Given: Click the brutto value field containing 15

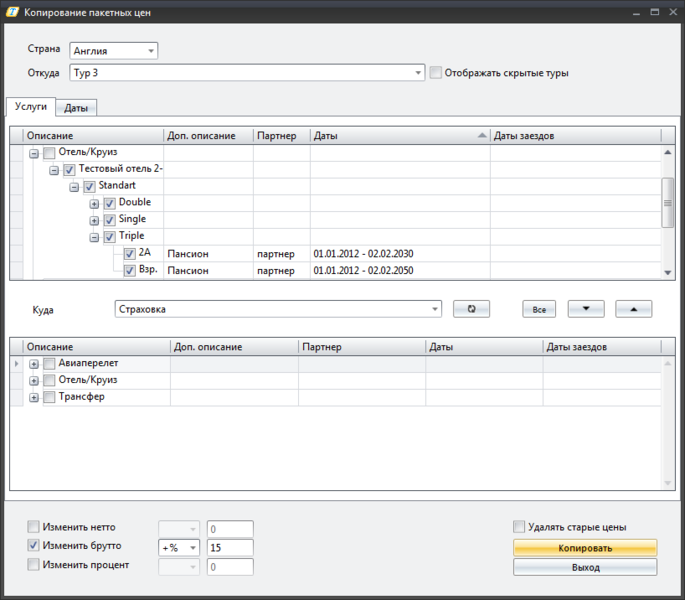Looking at the screenshot, I should pos(230,548).
